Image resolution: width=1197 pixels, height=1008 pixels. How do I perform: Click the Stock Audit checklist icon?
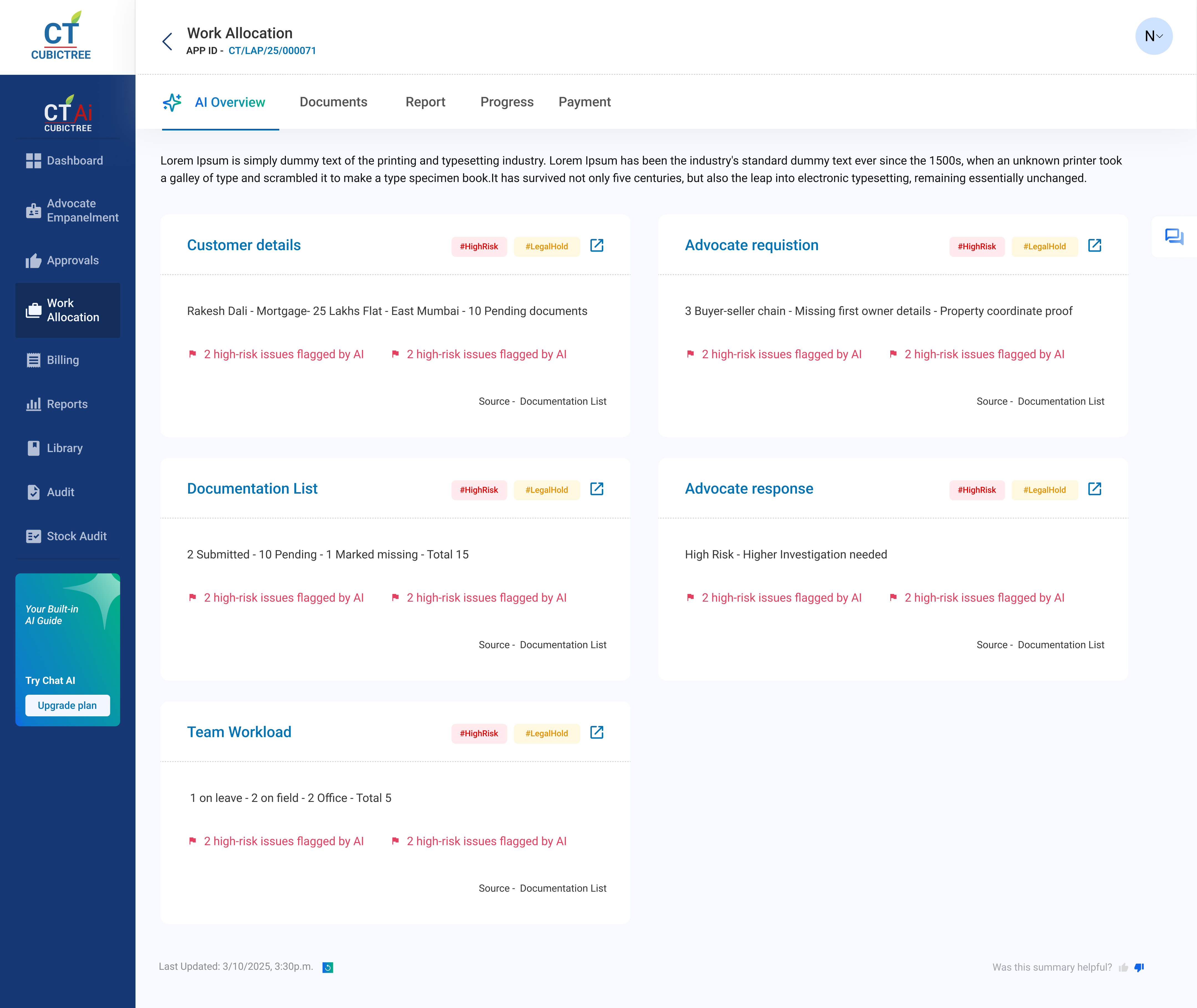click(34, 536)
